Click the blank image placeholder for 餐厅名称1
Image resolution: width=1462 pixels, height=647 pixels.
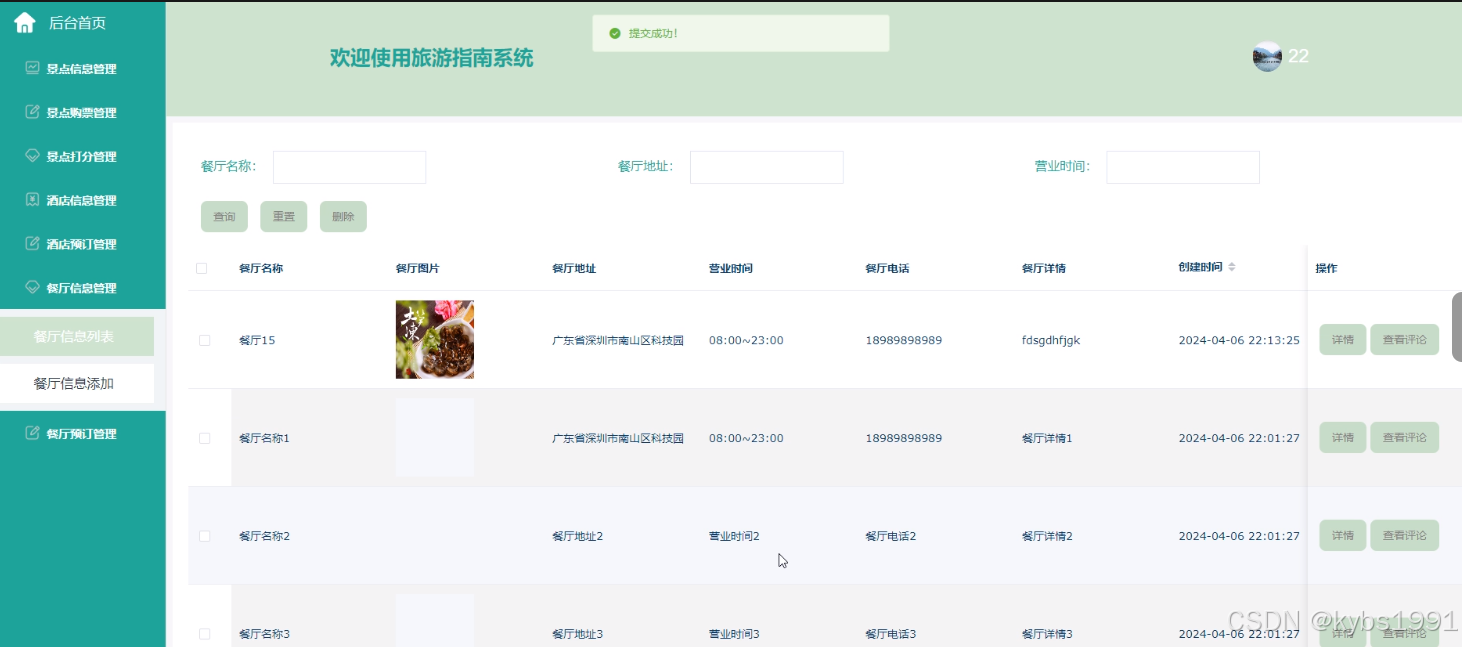[435, 437]
